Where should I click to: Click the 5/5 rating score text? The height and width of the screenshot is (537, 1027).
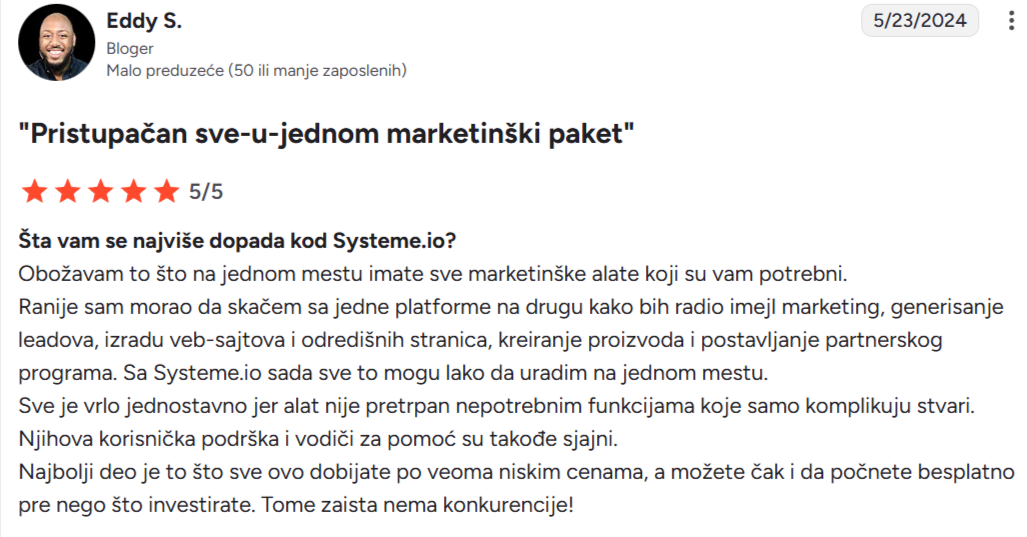(x=206, y=192)
